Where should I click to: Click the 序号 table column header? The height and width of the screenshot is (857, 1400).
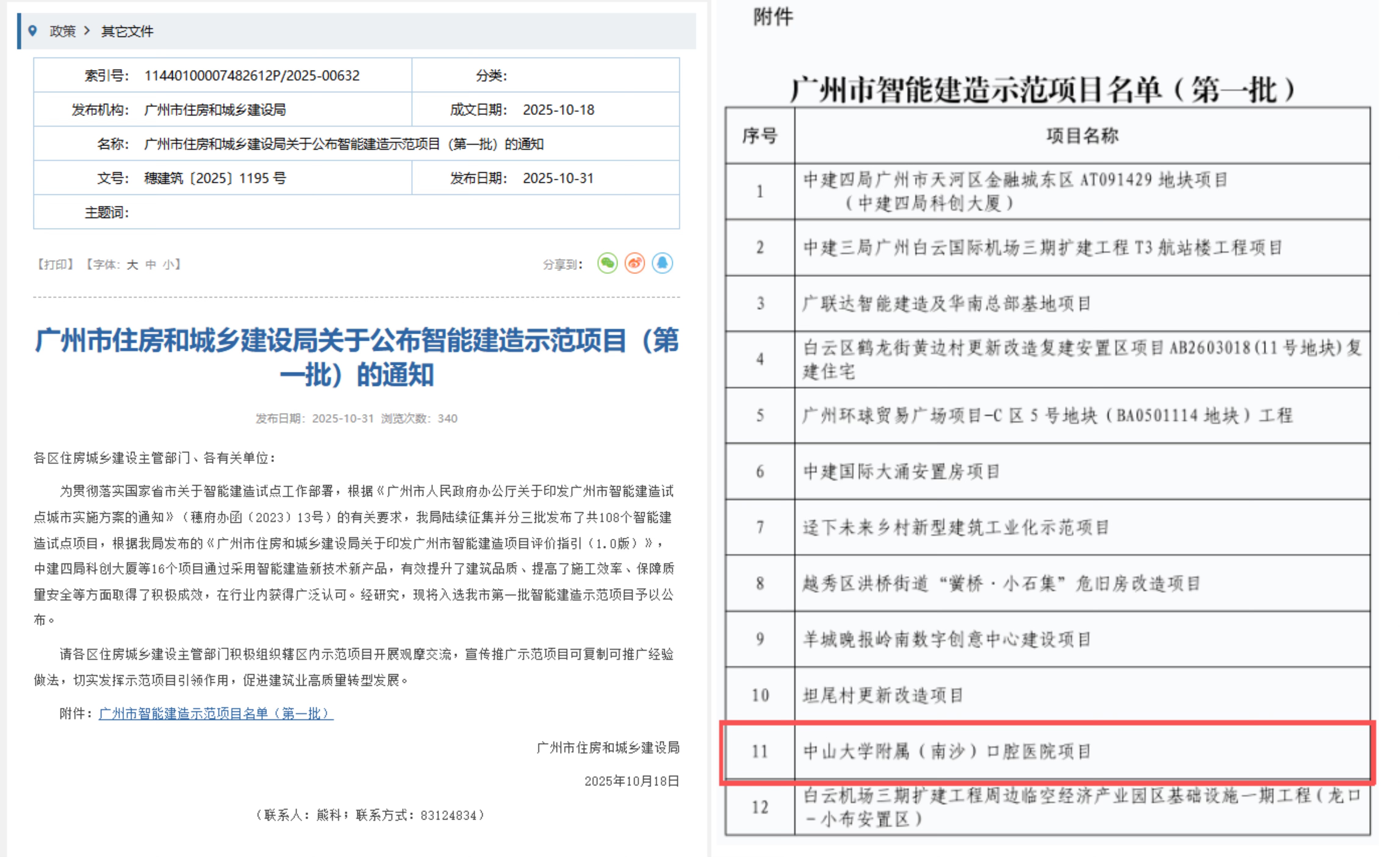click(760, 136)
